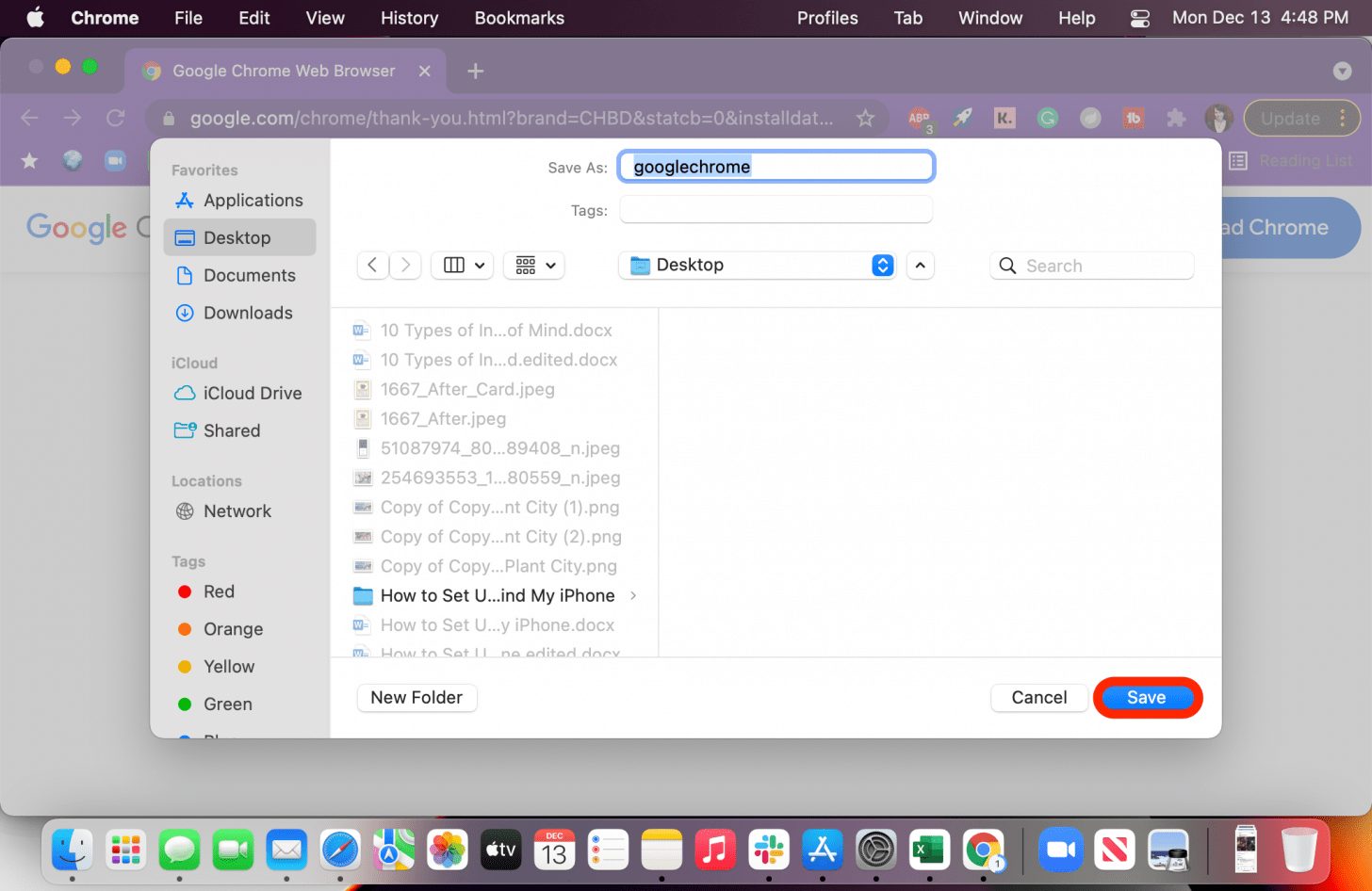The width and height of the screenshot is (1372, 891).
Task: Click the Save button
Action: tap(1147, 697)
